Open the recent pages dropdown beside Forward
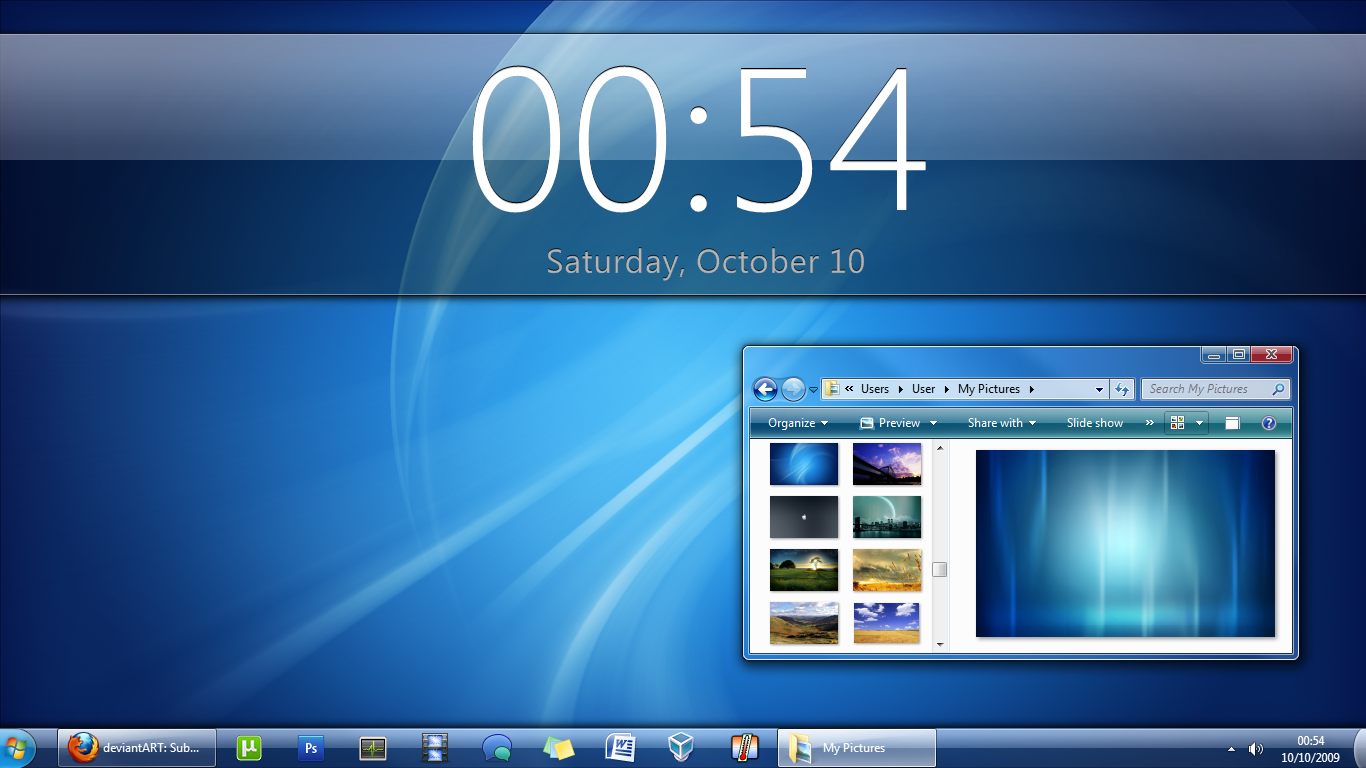The width and height of the screenshot is (1366, 768). 813,390
